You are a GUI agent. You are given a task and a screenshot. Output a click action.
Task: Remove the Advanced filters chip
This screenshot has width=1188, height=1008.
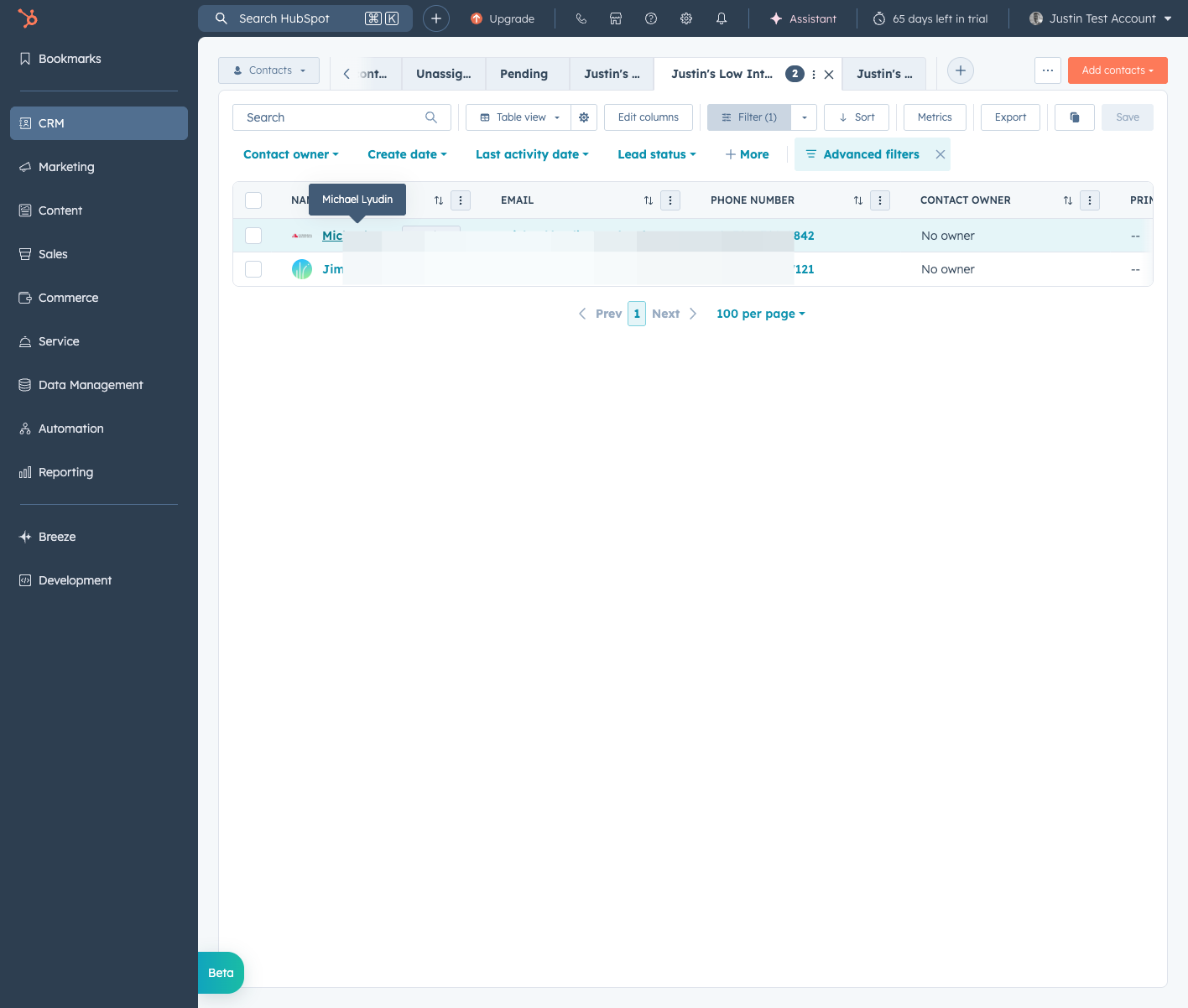point(940,154)
